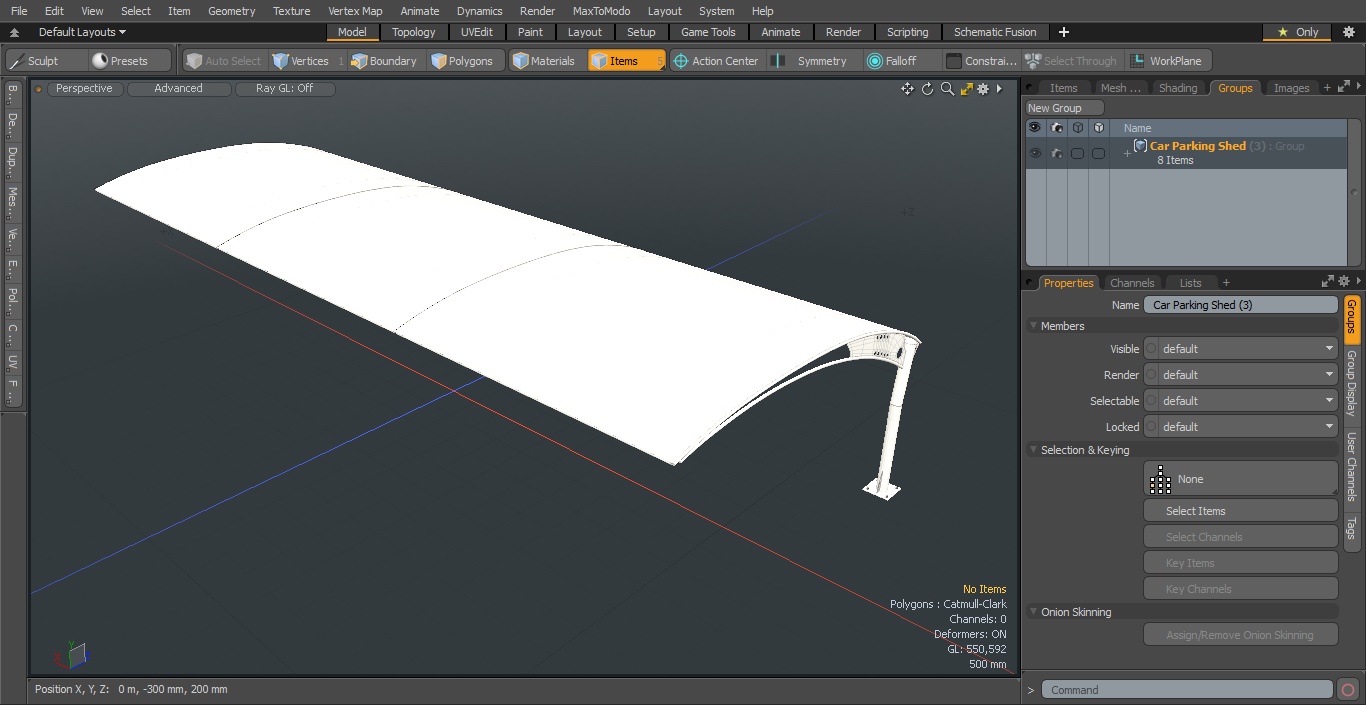This screenshot has height=705, width=1366.
Task: Switch selection mode to Boundary
Action: pyautogui.click(x=384, y=61)
